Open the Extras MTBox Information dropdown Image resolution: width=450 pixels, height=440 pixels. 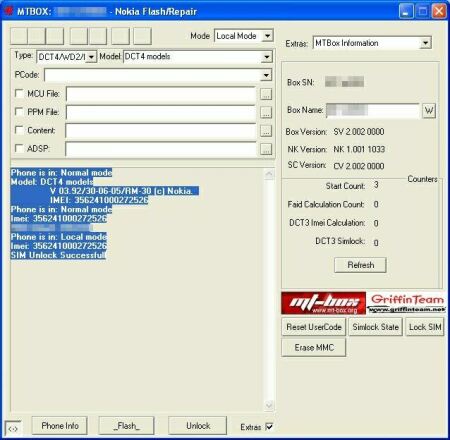(372, 43)
